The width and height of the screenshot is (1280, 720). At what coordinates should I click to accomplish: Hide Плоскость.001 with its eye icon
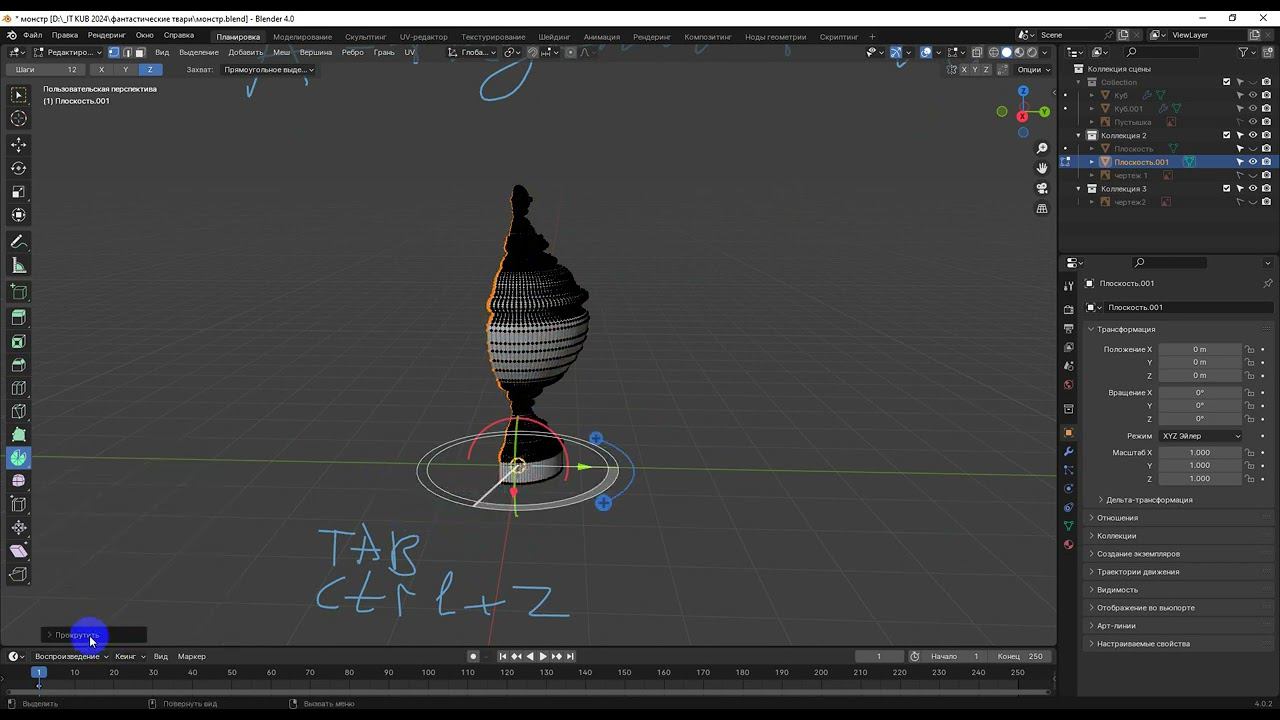click(x=1253, y=162)
